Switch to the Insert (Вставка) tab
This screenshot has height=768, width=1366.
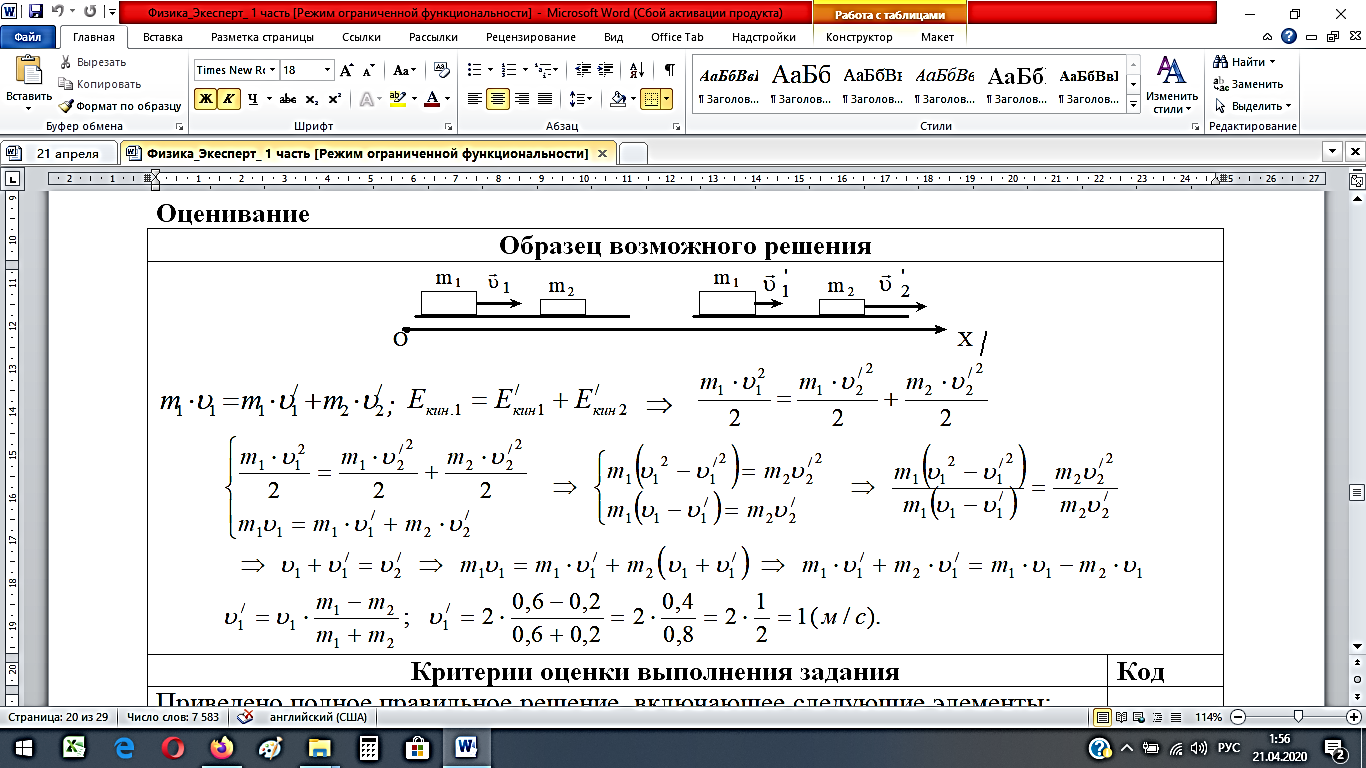tap(162, 37)
